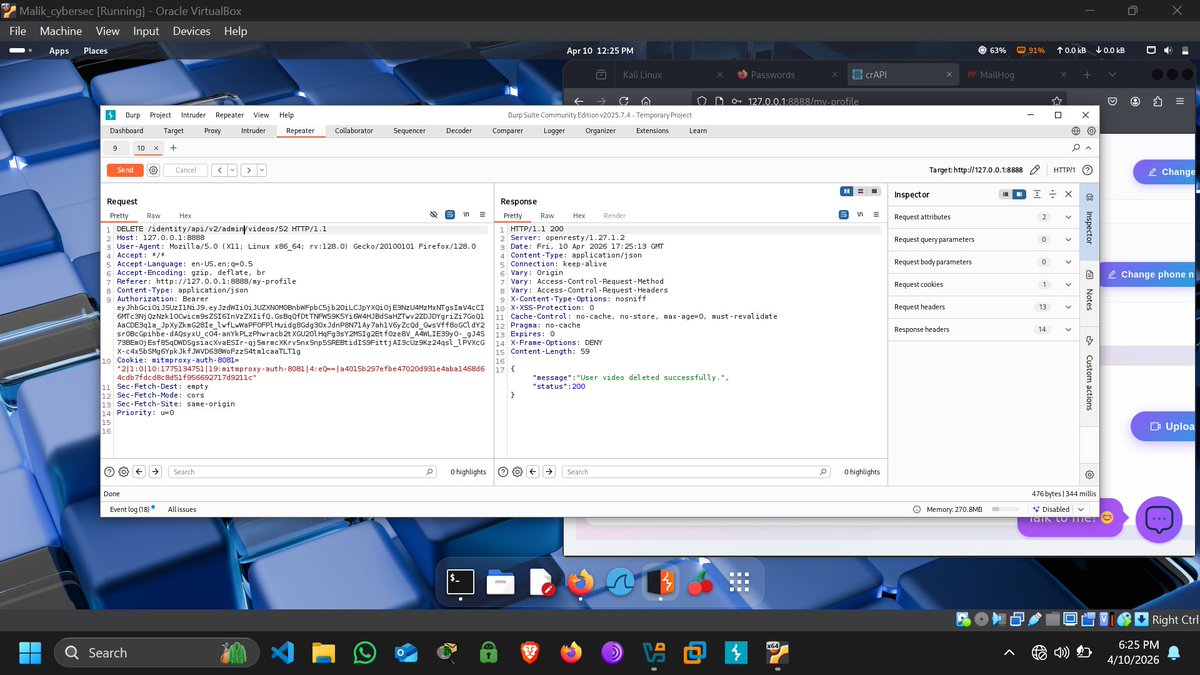Viewport: 1200px width, 675px height.
Task: Show Response in Hex view
Action: pyautogui.click(x=579, y=216)
